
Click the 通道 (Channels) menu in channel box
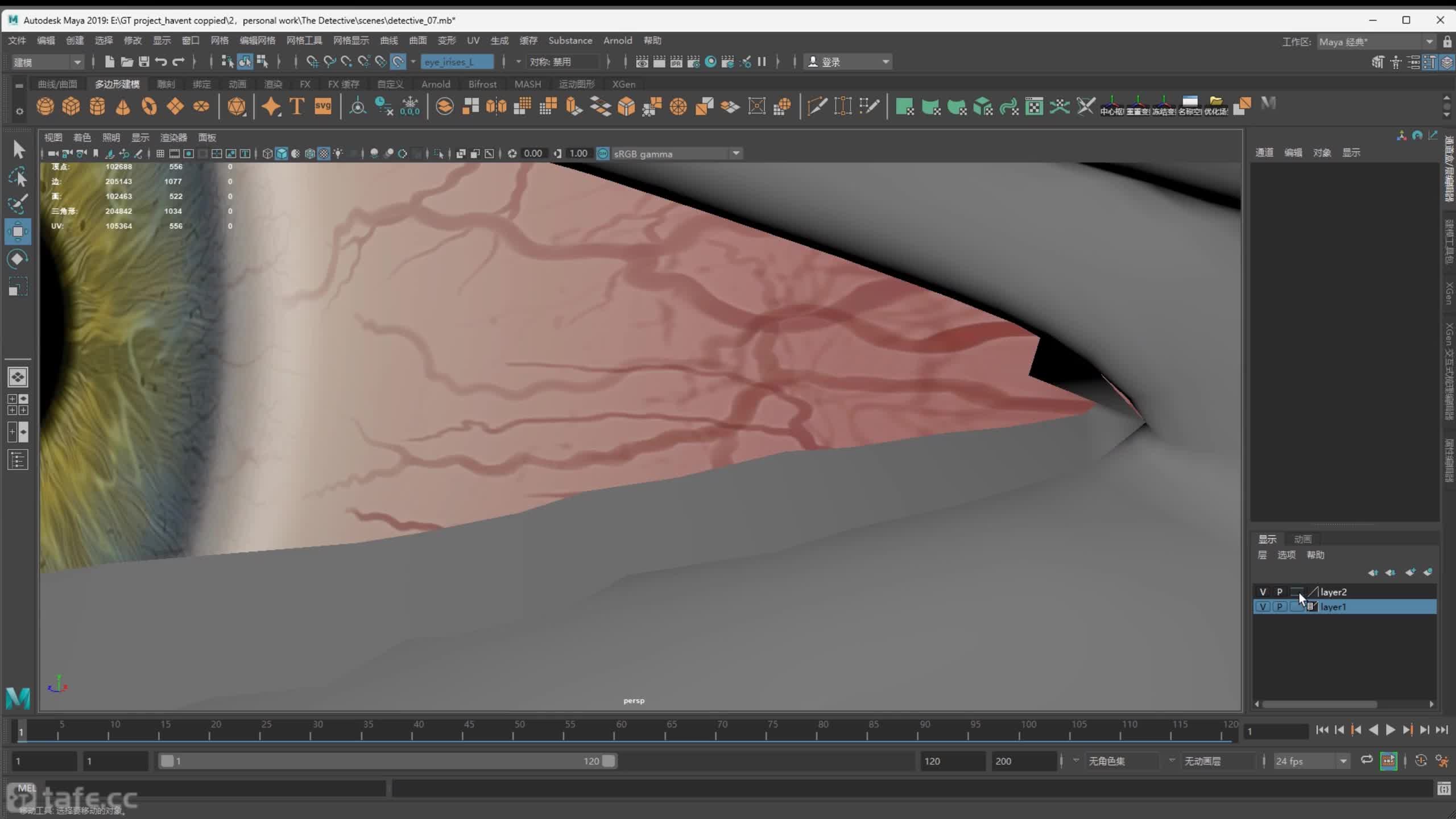tap(1264, 152)
